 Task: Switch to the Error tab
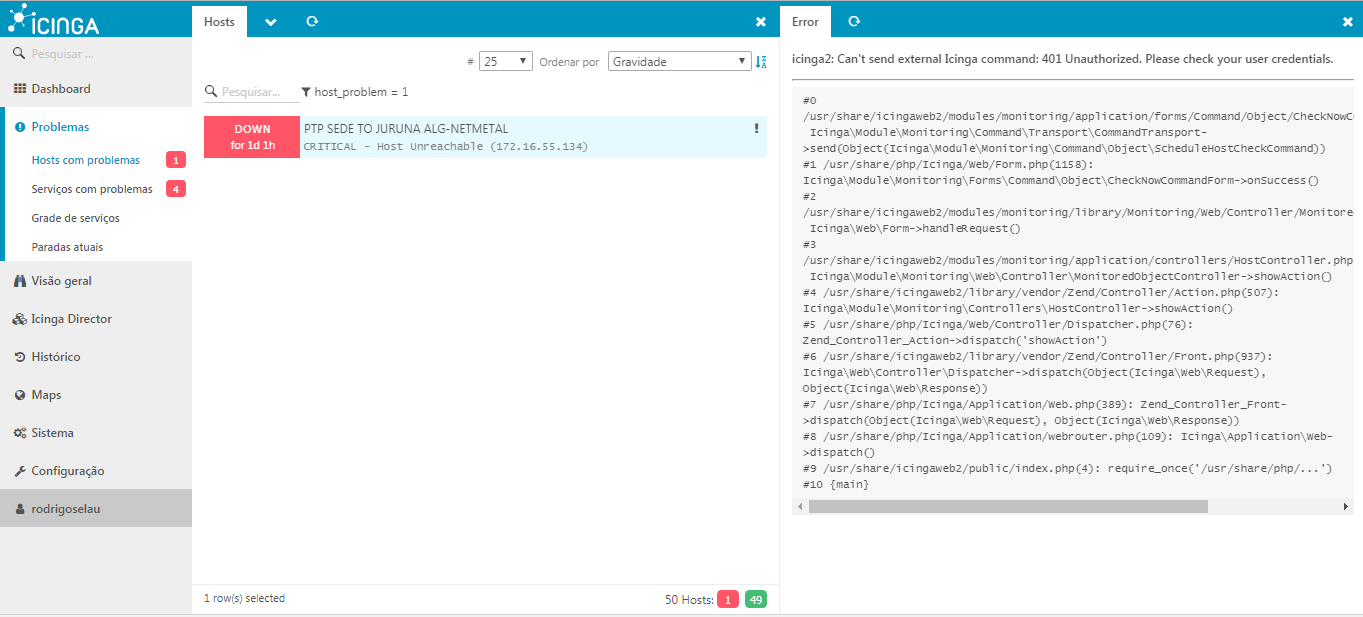coord(804,20)
